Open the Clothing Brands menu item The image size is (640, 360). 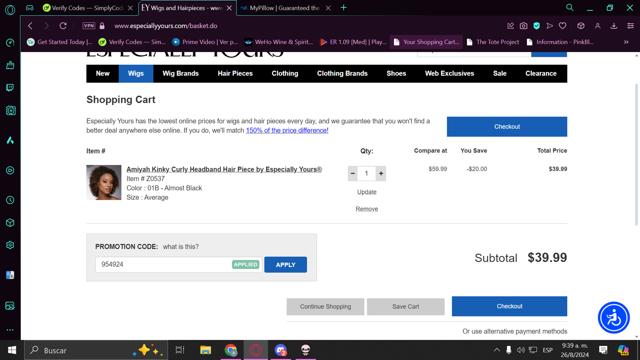(x=342, y=73)
